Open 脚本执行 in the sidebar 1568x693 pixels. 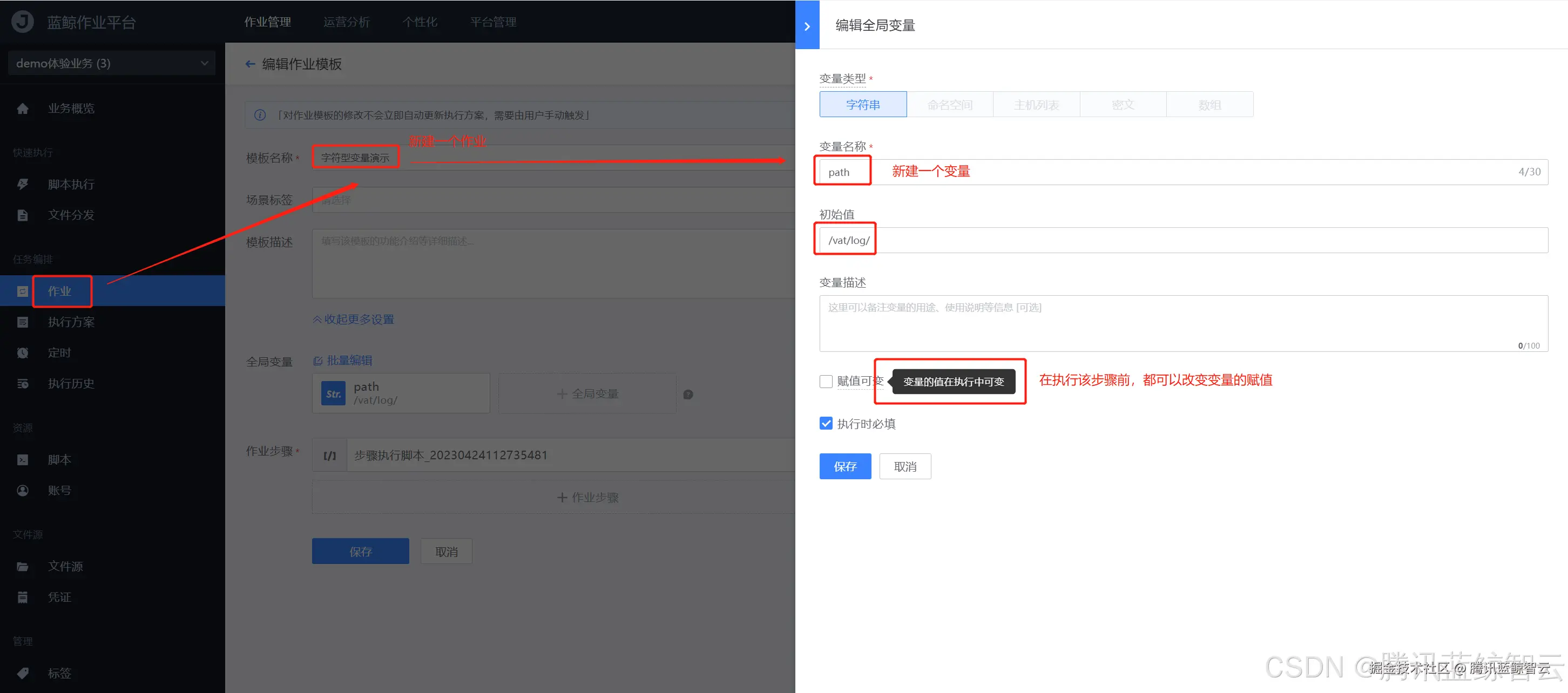[71, 185]
